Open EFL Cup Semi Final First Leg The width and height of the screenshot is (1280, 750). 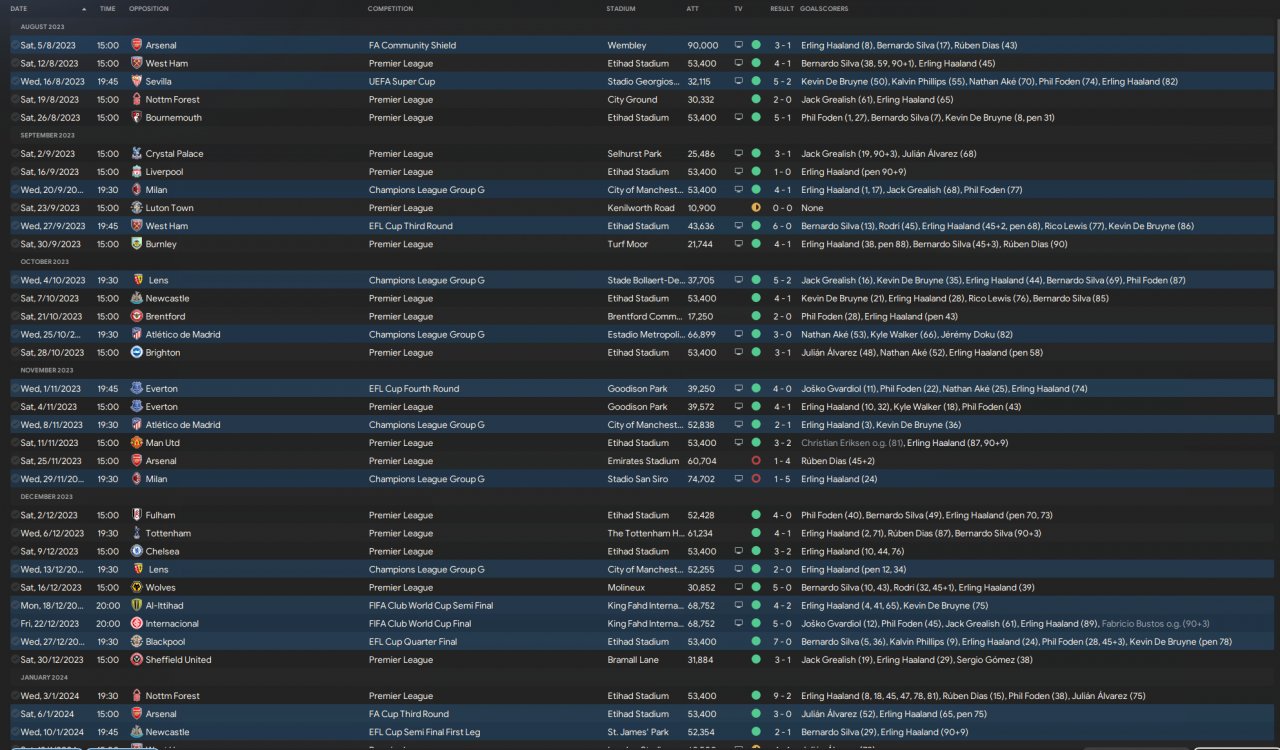tap(424, 732)
